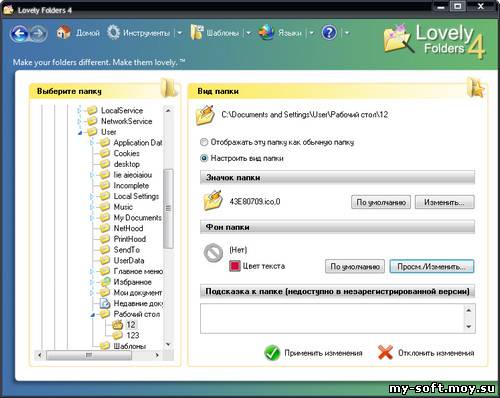Screen dimensions: 500x398
Task: Click the folder icon beside SendTo
Action: (105, 249)
